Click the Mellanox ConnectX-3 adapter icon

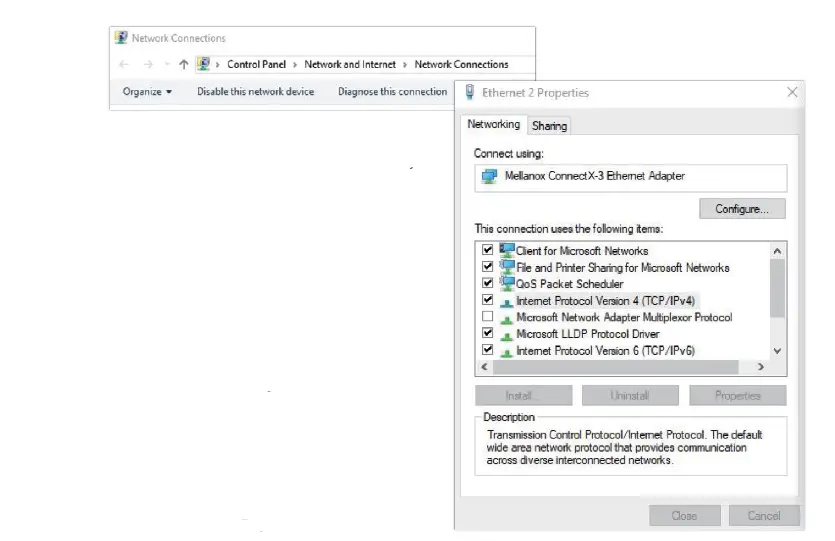tap(489, 177)
